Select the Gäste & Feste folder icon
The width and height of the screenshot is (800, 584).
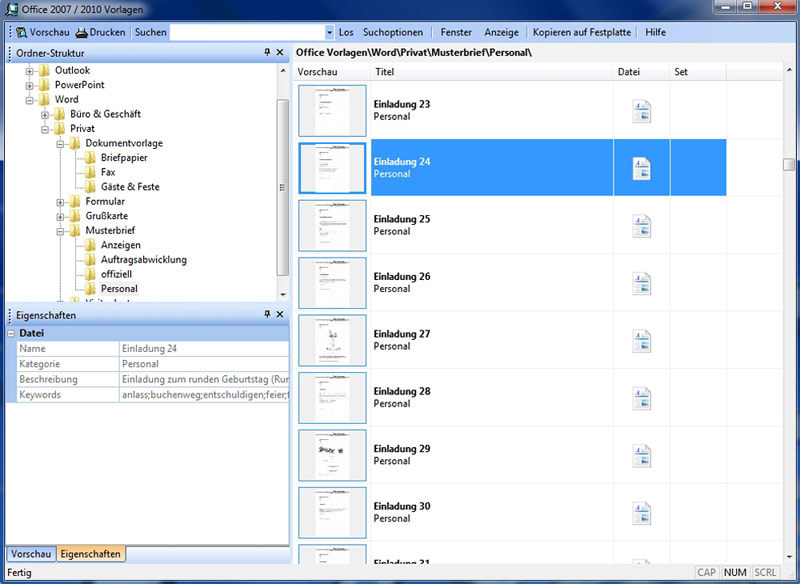pyautogui.click(x=90, y=187)
